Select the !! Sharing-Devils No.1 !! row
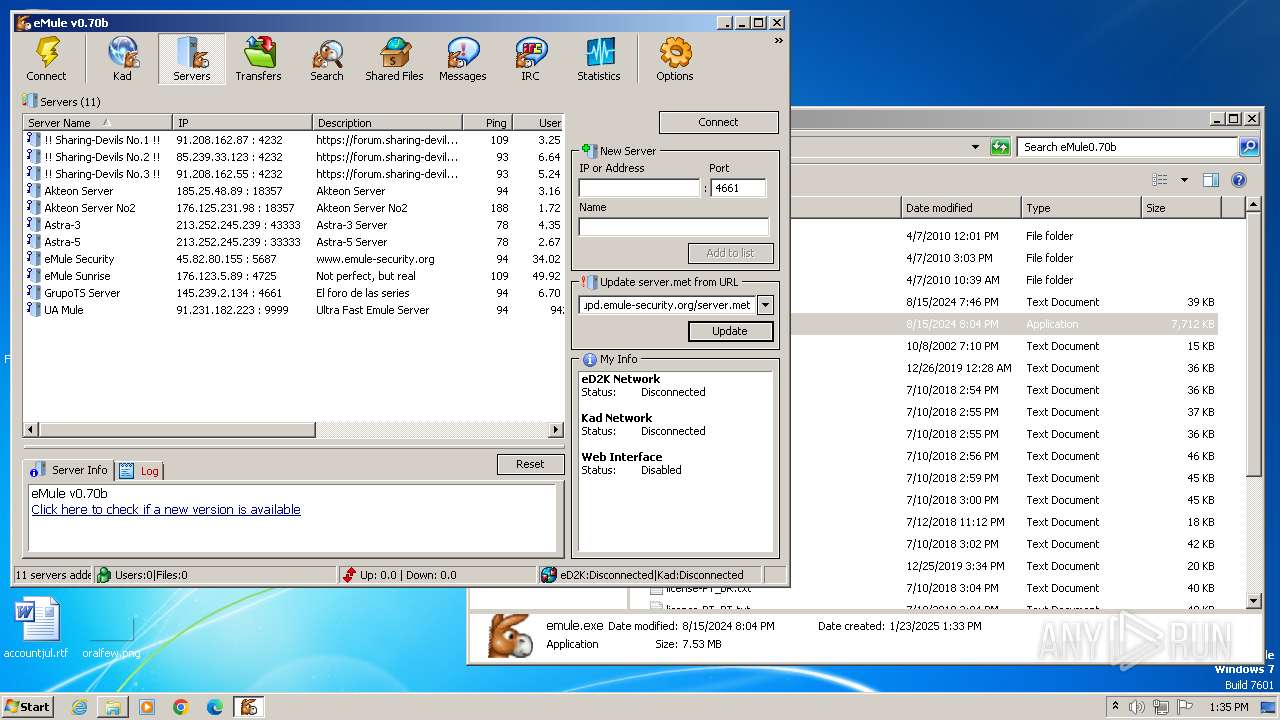 [x=294, y=140]
